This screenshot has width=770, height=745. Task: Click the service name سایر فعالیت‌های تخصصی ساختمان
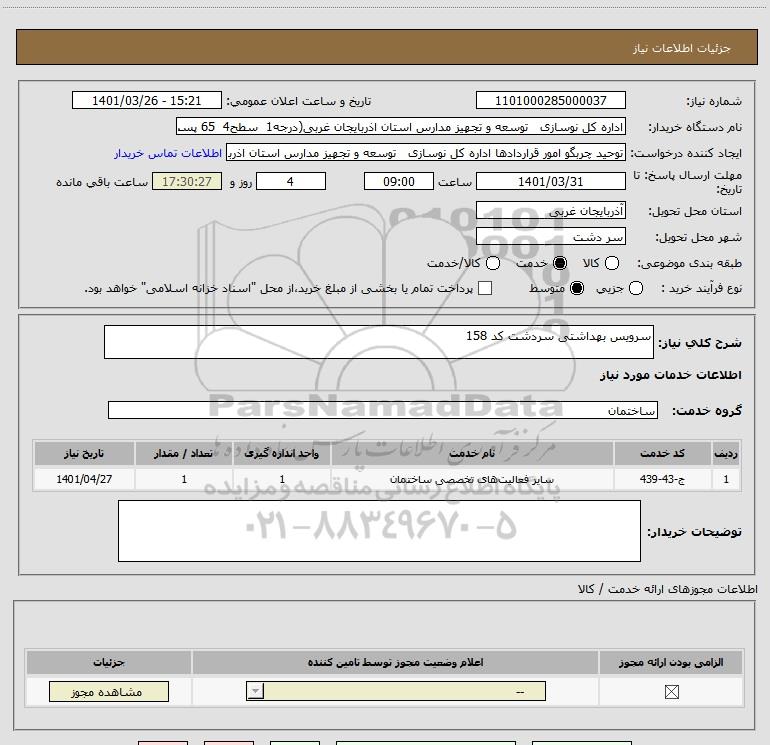(x=472, y=479)
